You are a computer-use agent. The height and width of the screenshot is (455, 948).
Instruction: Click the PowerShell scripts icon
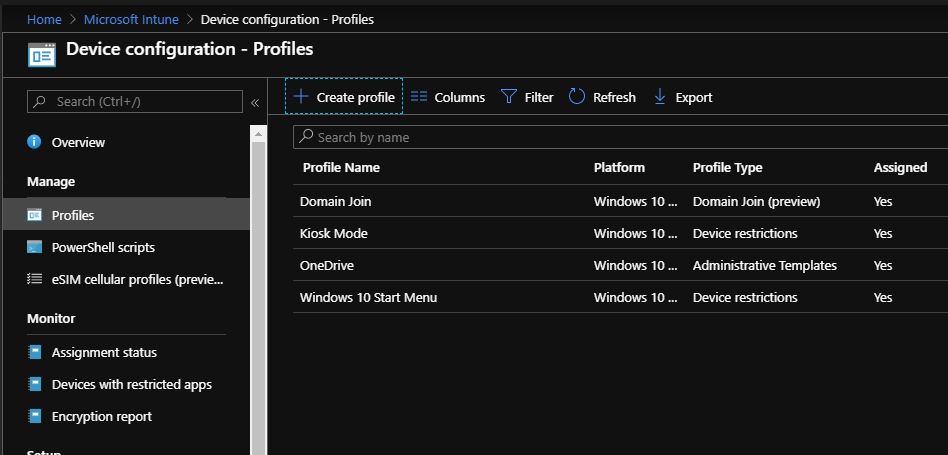[x=34, y=247]
